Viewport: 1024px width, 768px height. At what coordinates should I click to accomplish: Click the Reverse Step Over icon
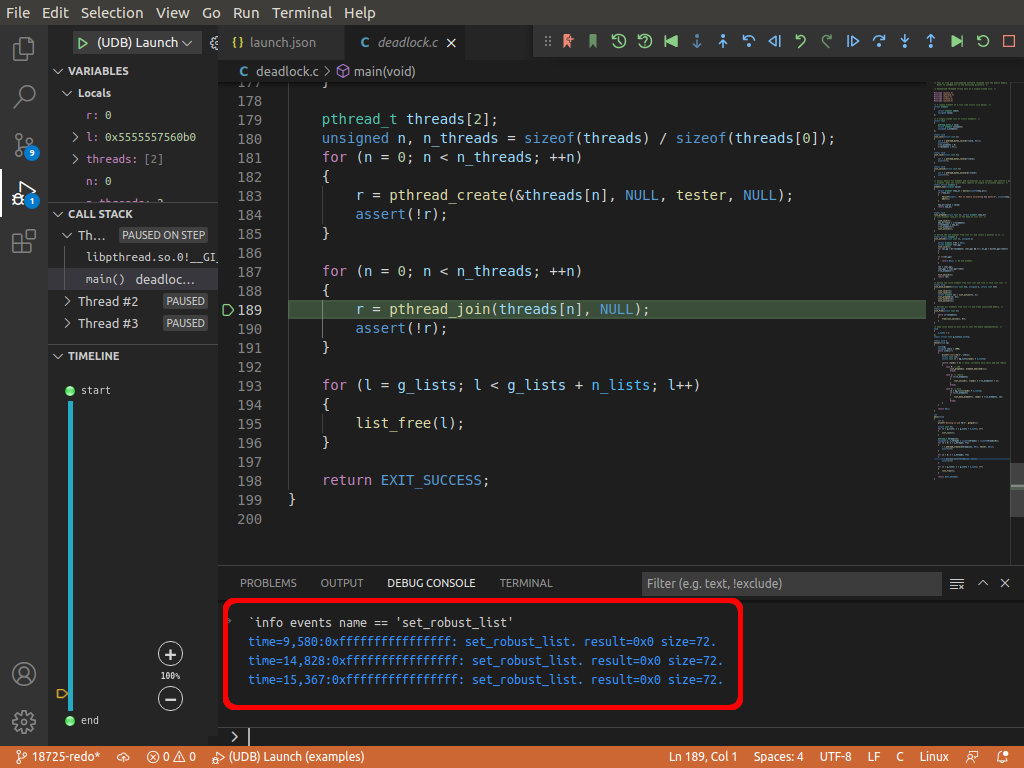(748, 41)
